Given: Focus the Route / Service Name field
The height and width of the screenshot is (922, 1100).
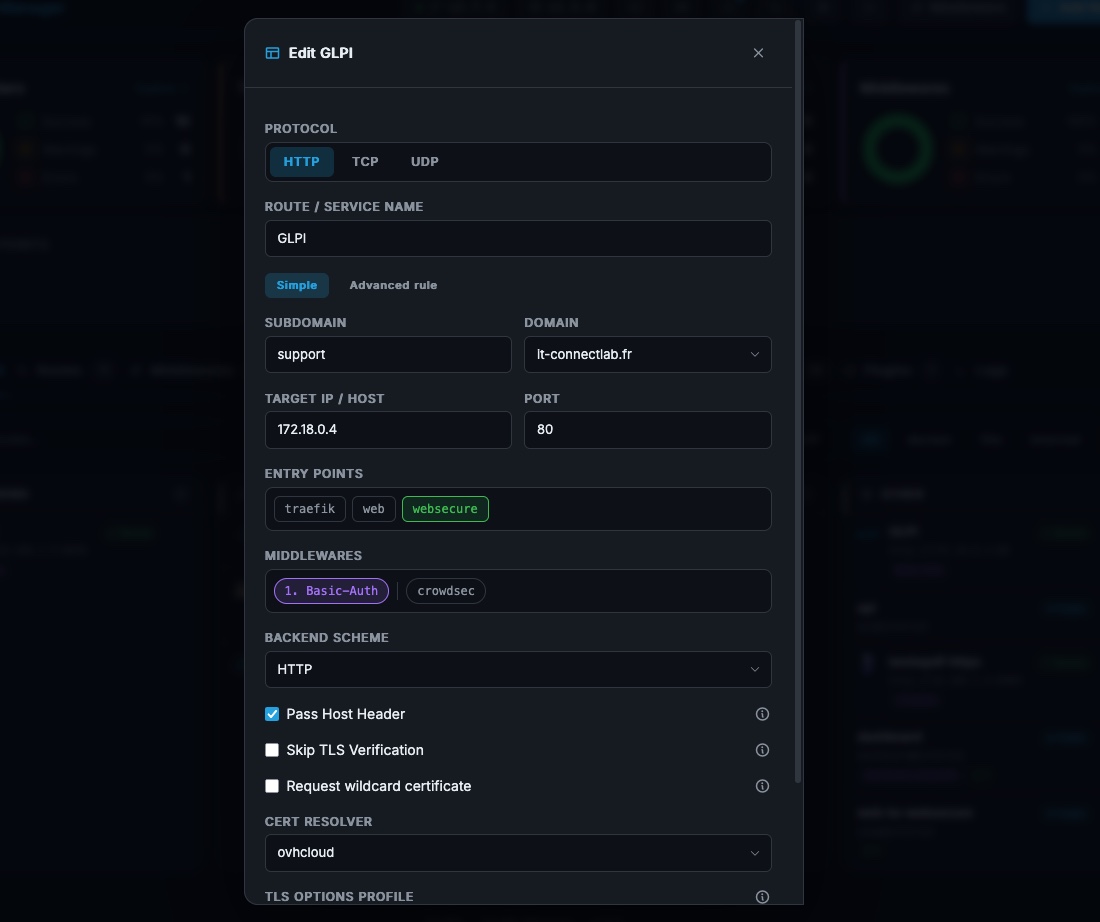Looking at the screenshot, I should 518,239.
